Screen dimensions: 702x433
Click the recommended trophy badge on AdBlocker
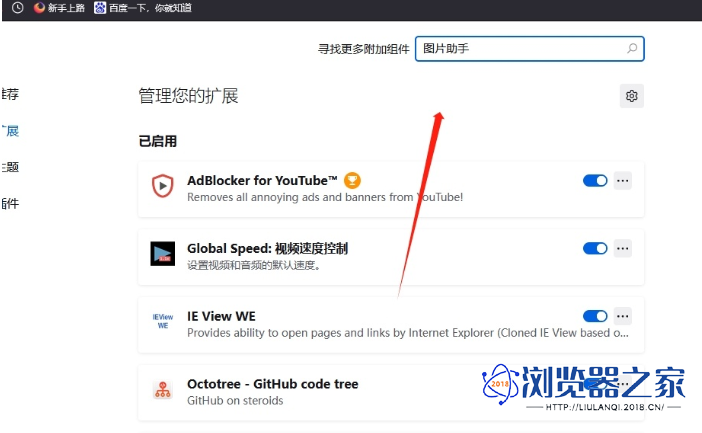(352, 180)
